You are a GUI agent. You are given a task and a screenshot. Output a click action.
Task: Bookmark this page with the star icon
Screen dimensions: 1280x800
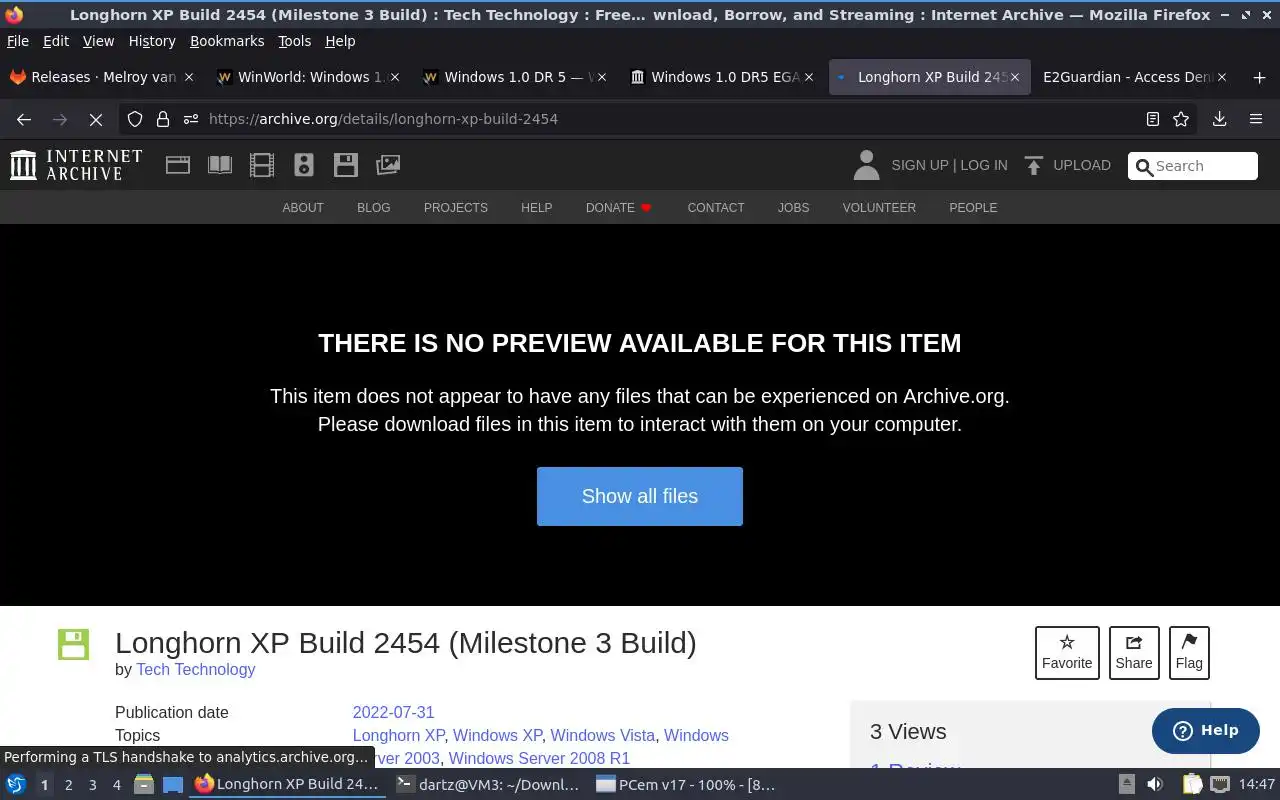coord(1181,119)
